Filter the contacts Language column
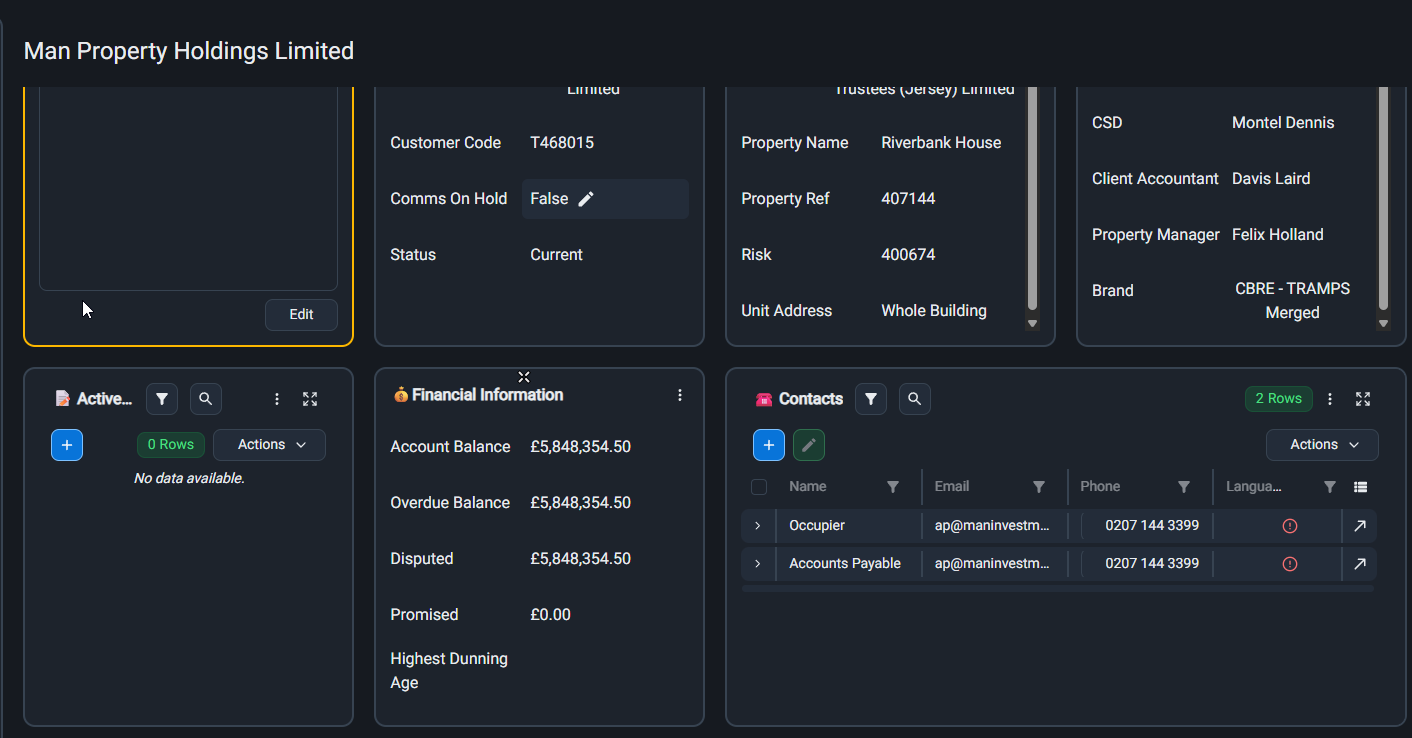Viewport: 1412px width, 738px height. [x=1330, y=487]
